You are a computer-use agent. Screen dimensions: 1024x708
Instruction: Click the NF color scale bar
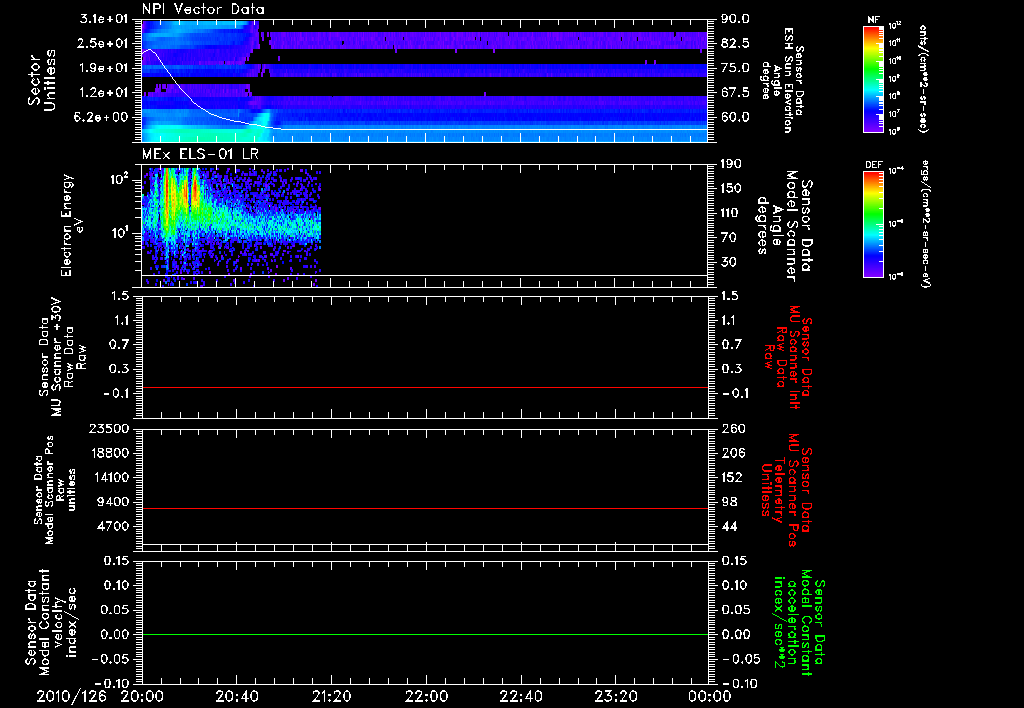pos(874,79)
